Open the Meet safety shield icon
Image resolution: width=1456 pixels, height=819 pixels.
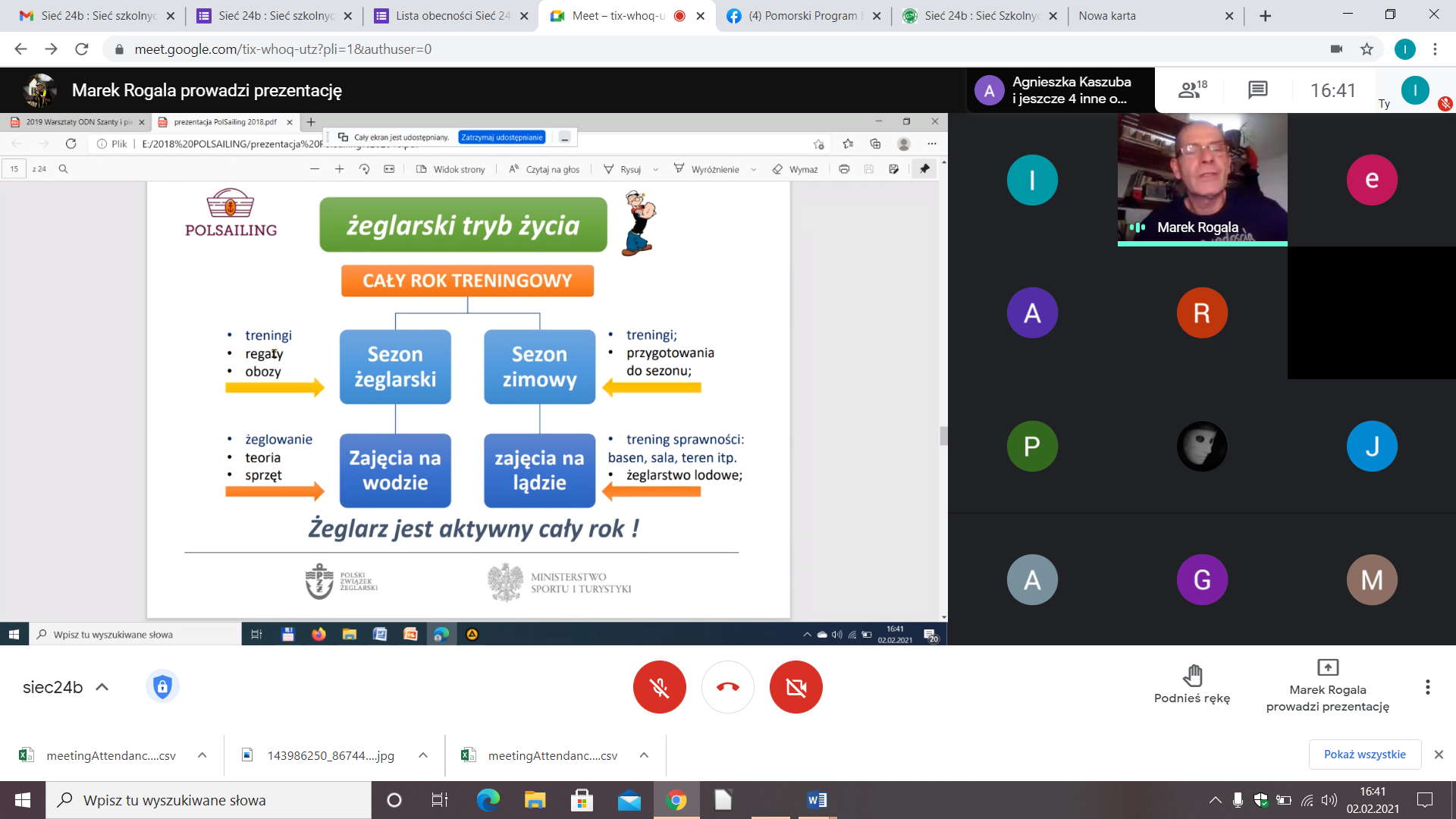pyautogui.click(x=162, y=687)
